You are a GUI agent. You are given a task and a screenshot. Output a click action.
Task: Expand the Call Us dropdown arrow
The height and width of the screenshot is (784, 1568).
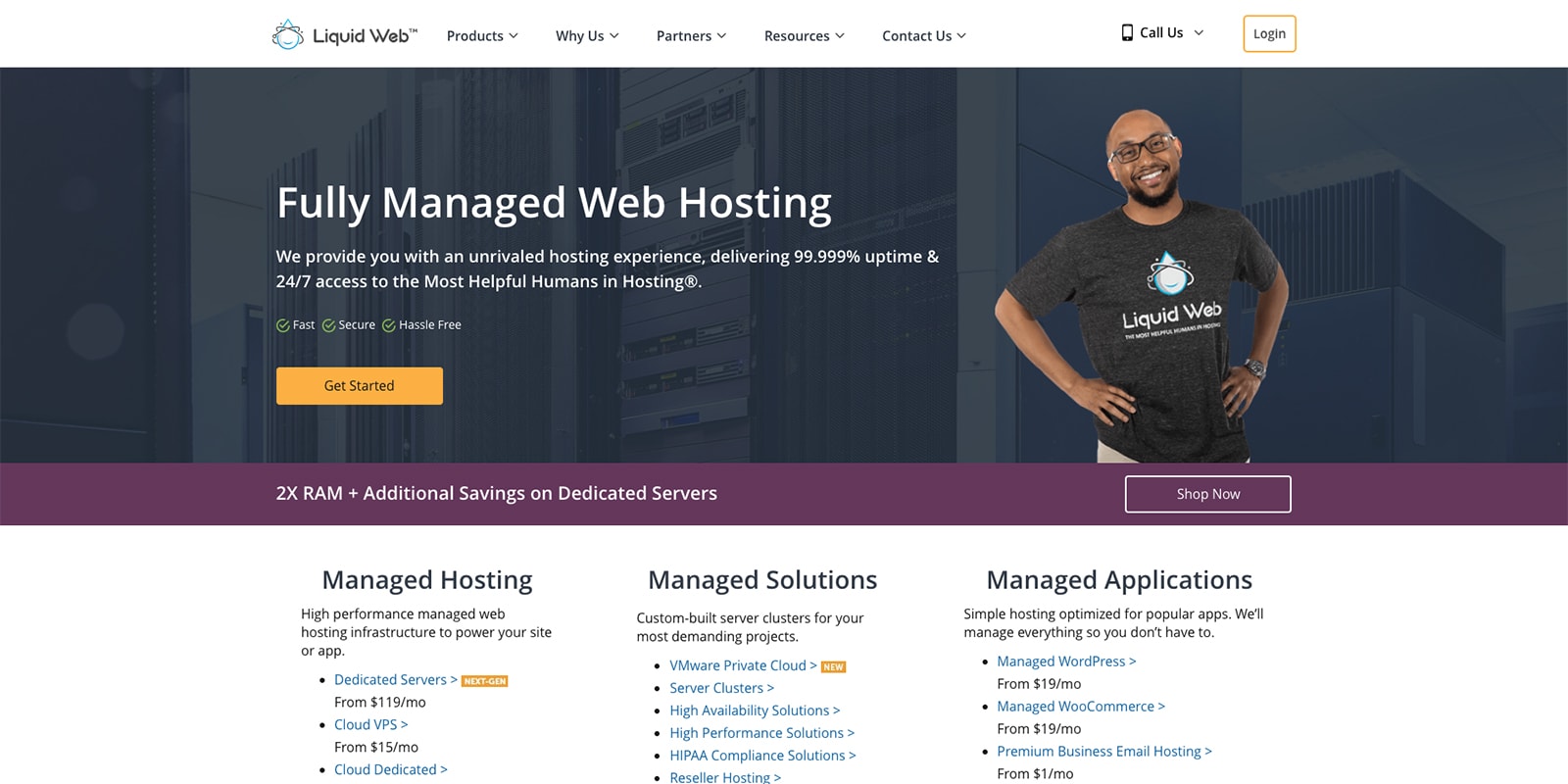[1199, 32]
